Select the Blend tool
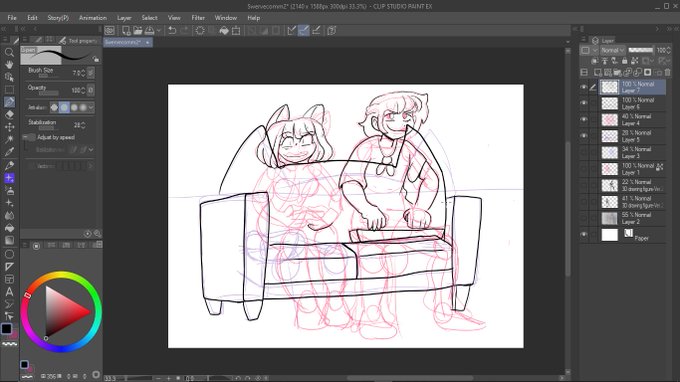This screenshot has width=680, height=382. click(x=9, y=215)
